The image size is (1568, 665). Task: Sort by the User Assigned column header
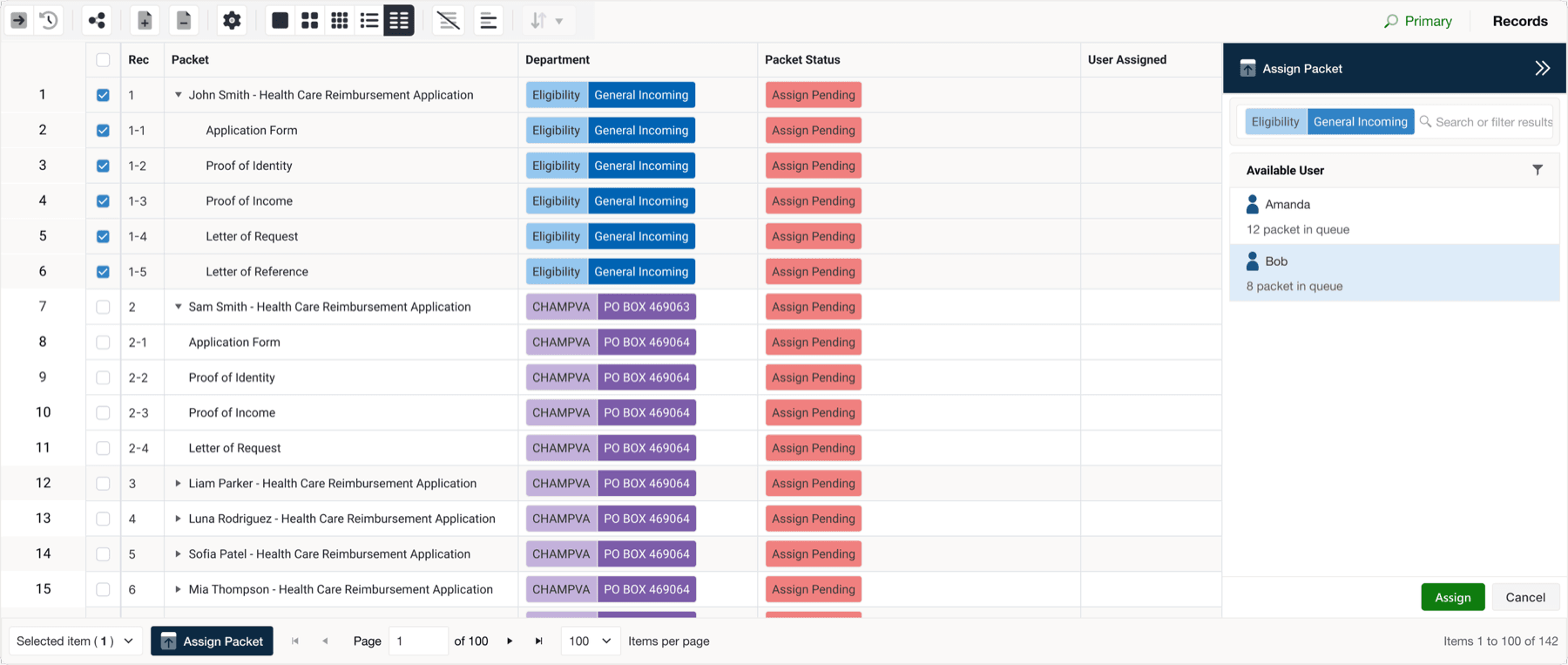[1127, 59]
